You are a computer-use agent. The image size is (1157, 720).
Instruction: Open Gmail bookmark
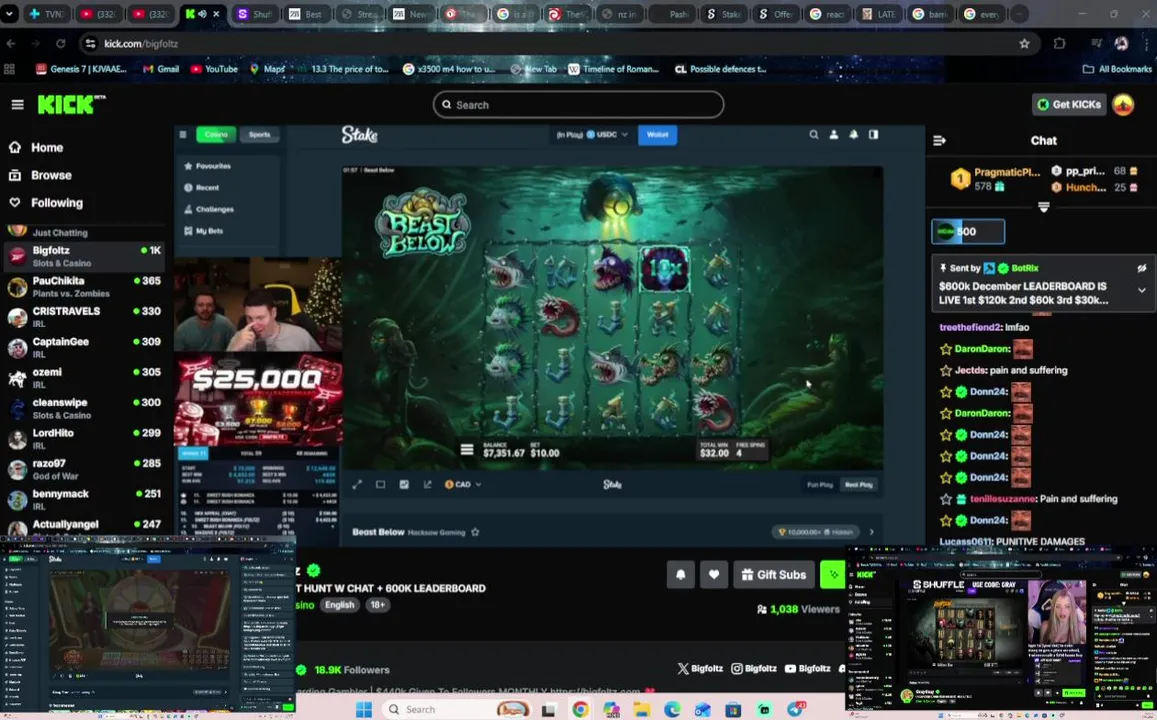(x=161, y=69)
